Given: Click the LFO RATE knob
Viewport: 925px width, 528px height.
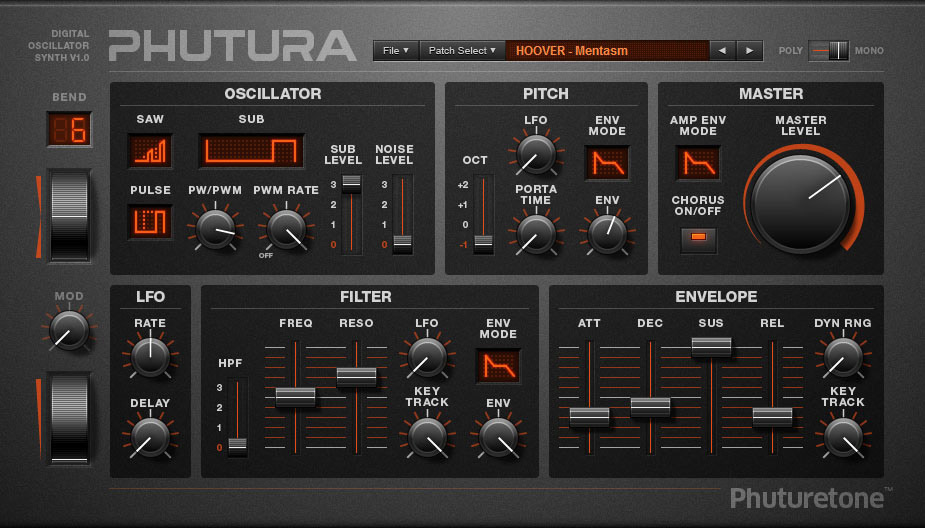Looking at the screenshot, I should (x=150, y=357).
